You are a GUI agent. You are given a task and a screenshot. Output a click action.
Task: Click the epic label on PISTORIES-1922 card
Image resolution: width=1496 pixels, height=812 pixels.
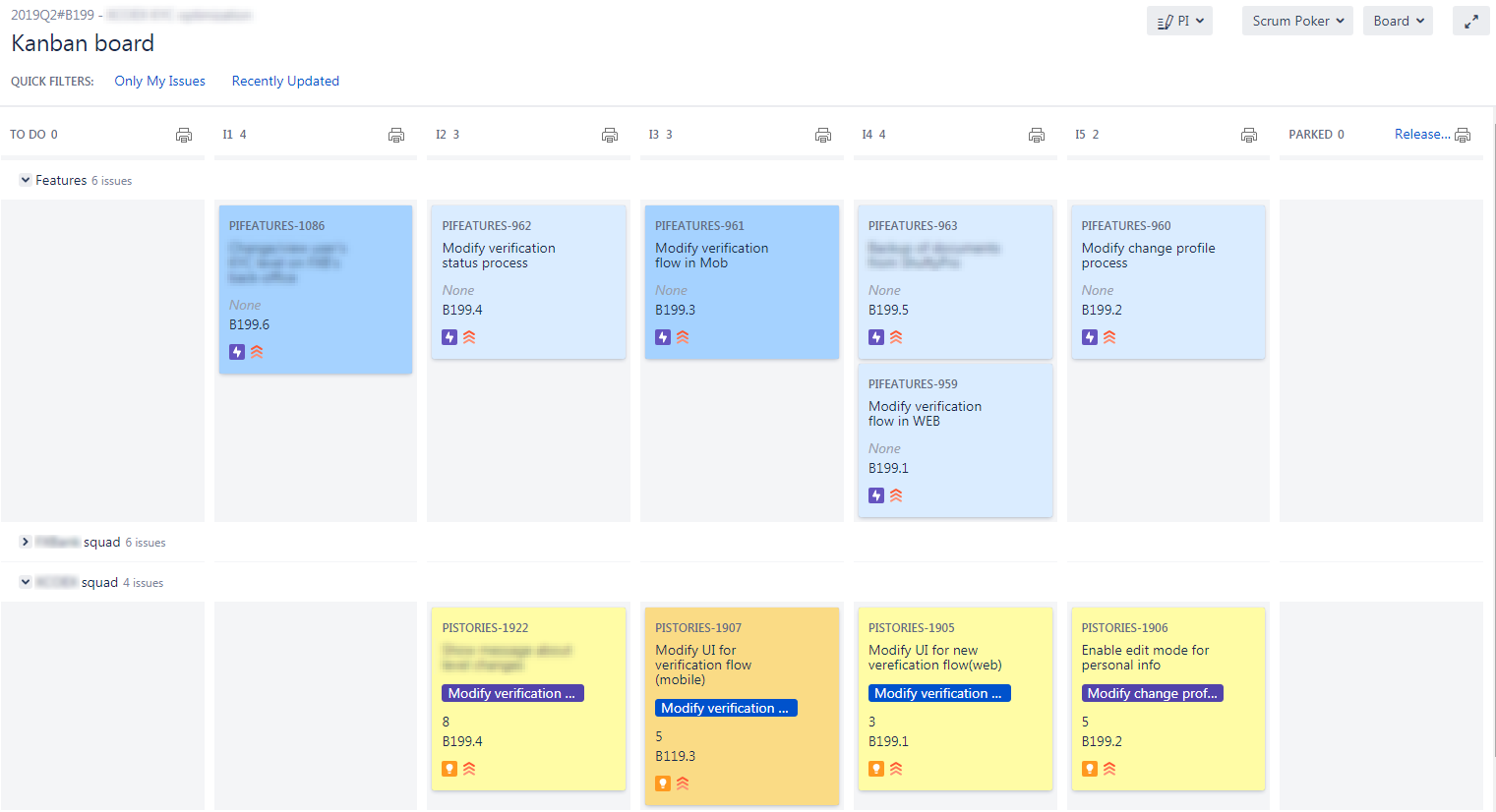coord(512,693)
